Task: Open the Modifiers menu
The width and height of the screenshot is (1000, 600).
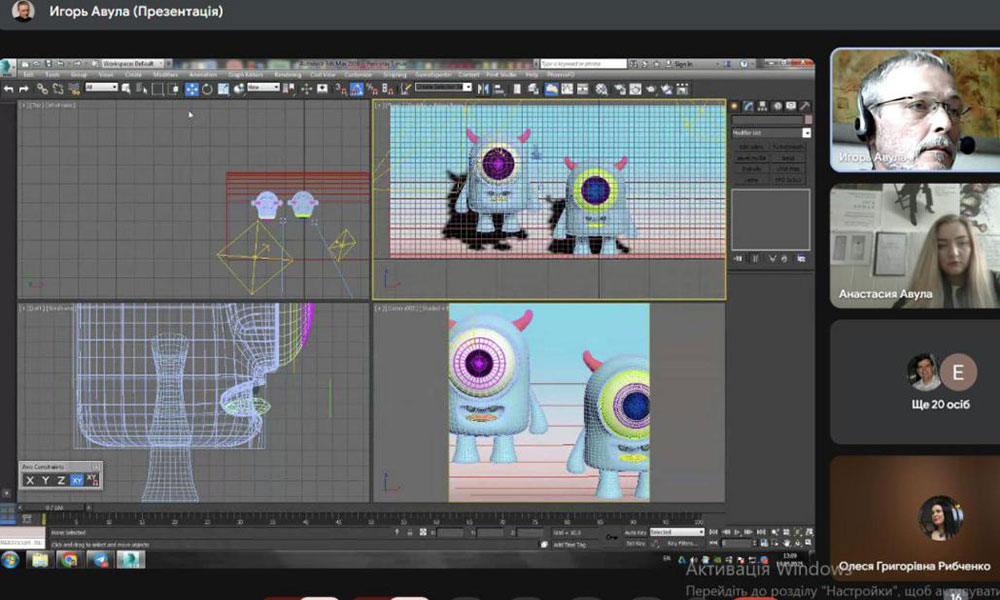Action: click(165, 75)
